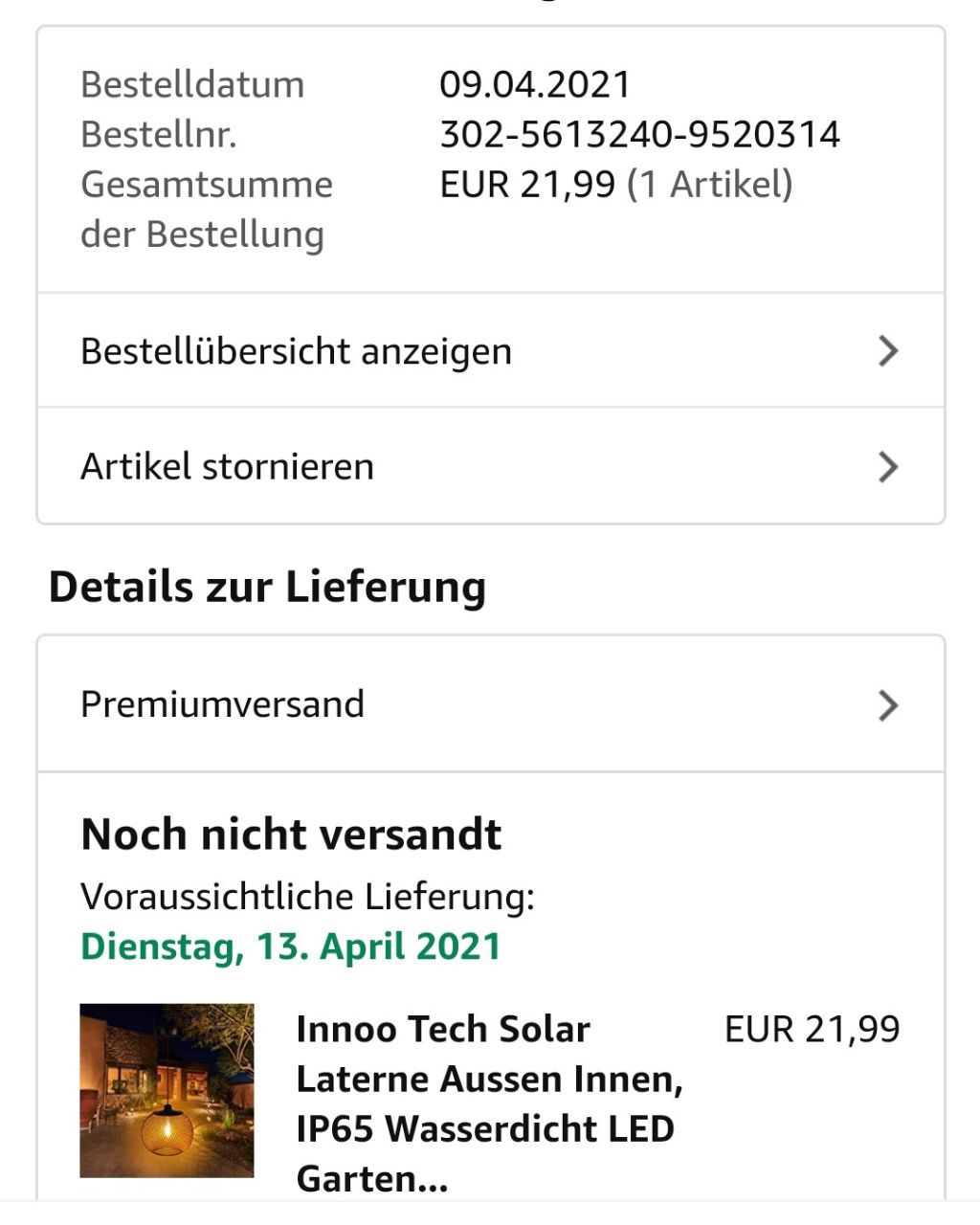The height and width of the screenshot is (1225, 980).
Task: Click the order total EUR 21,99 amount
Action: [527, 184]
